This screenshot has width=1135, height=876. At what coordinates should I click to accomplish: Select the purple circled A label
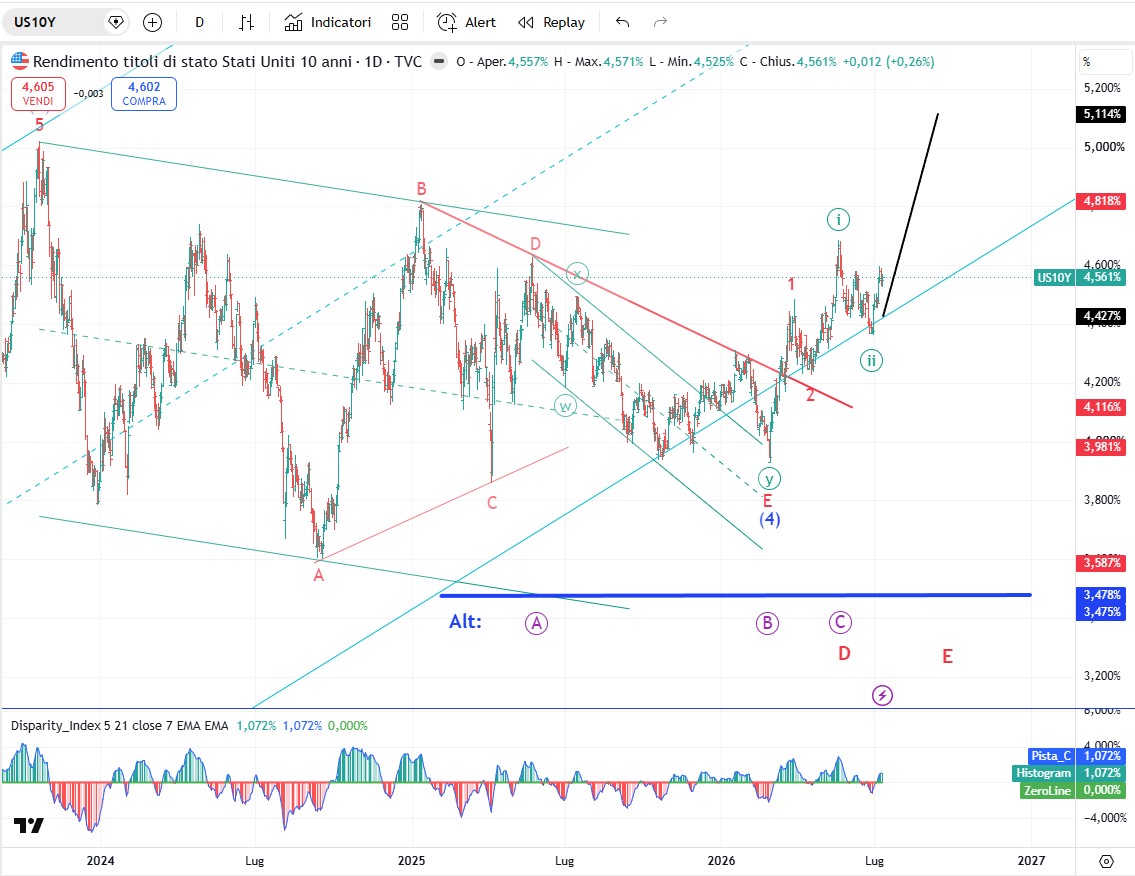coord(536,623)
